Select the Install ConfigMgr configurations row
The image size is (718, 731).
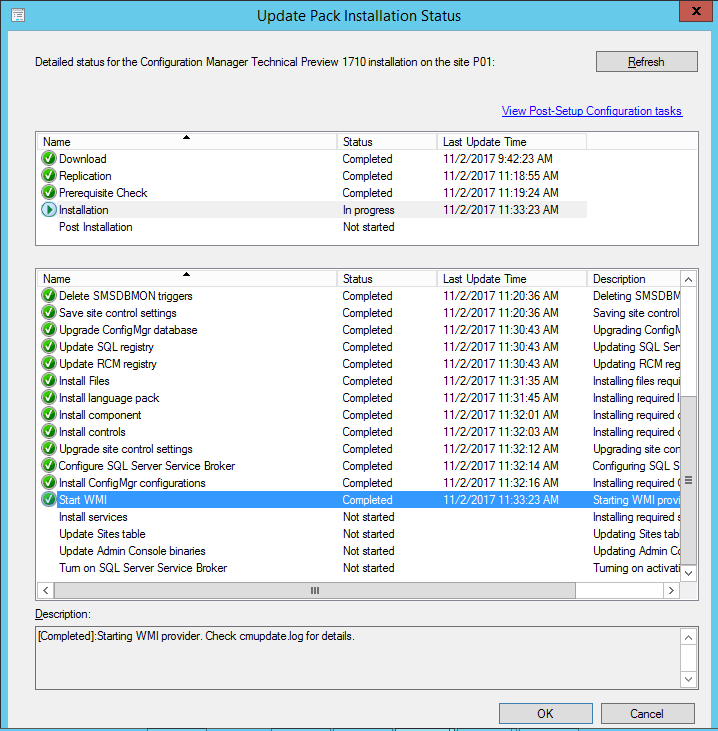point(359,483)
